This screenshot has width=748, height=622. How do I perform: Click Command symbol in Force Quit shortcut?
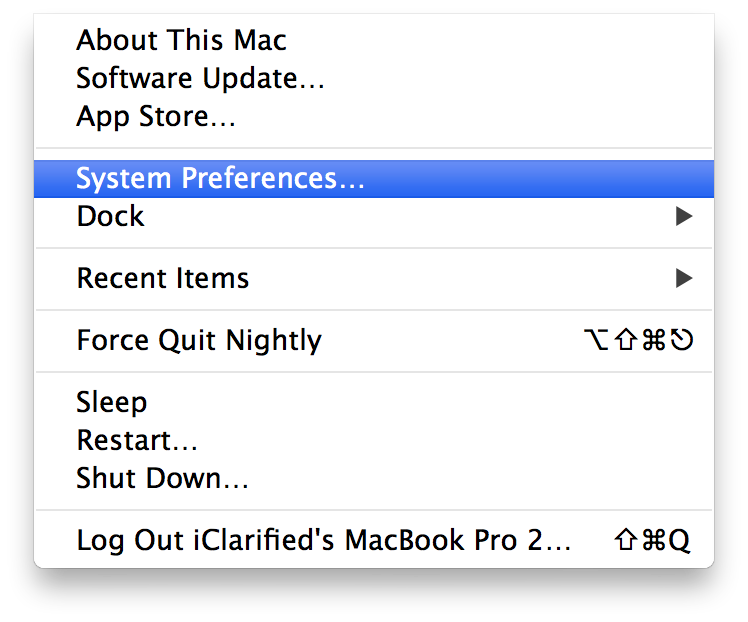click(654, 341)
